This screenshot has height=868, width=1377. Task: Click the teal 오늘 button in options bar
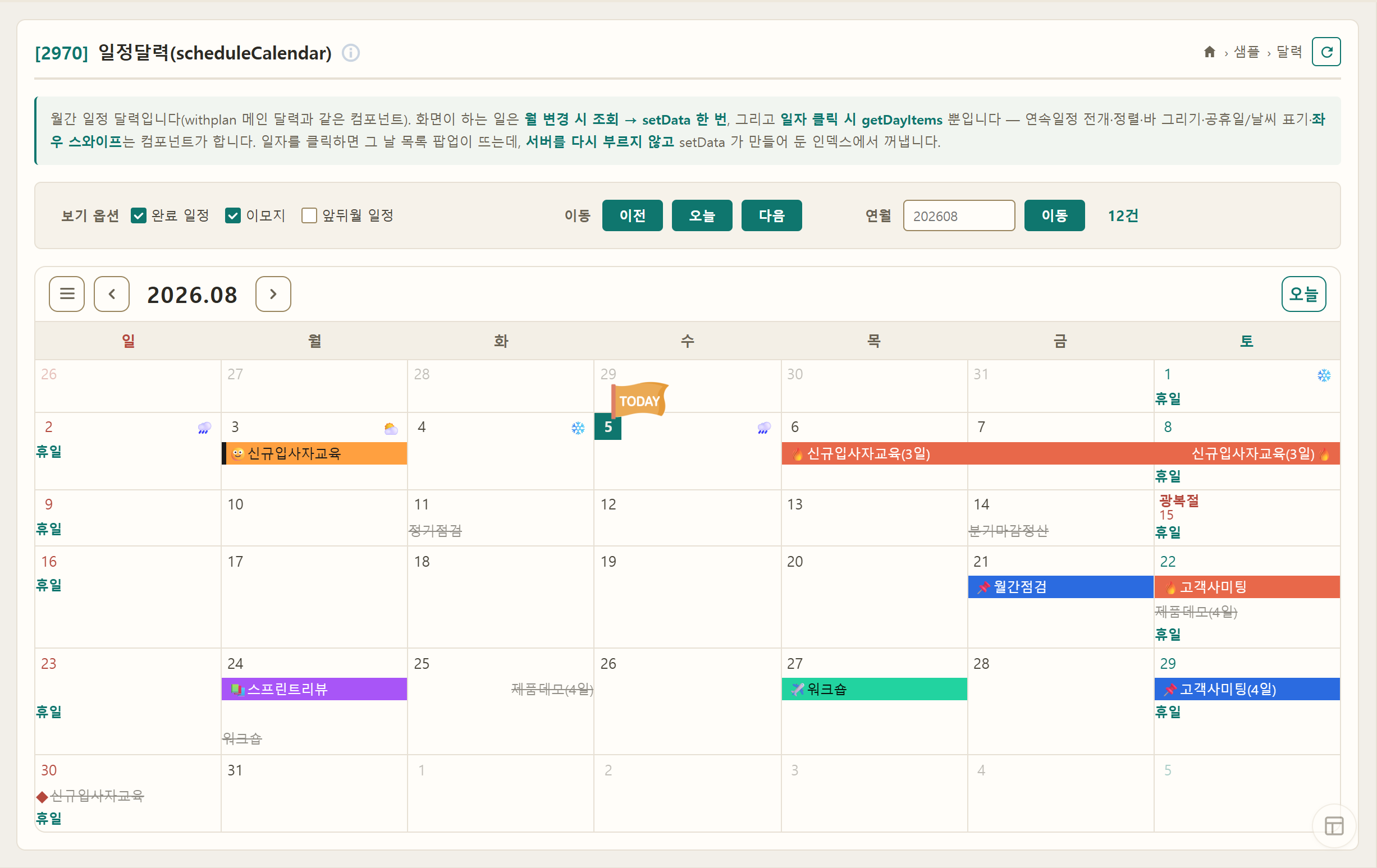click(702, 215)
